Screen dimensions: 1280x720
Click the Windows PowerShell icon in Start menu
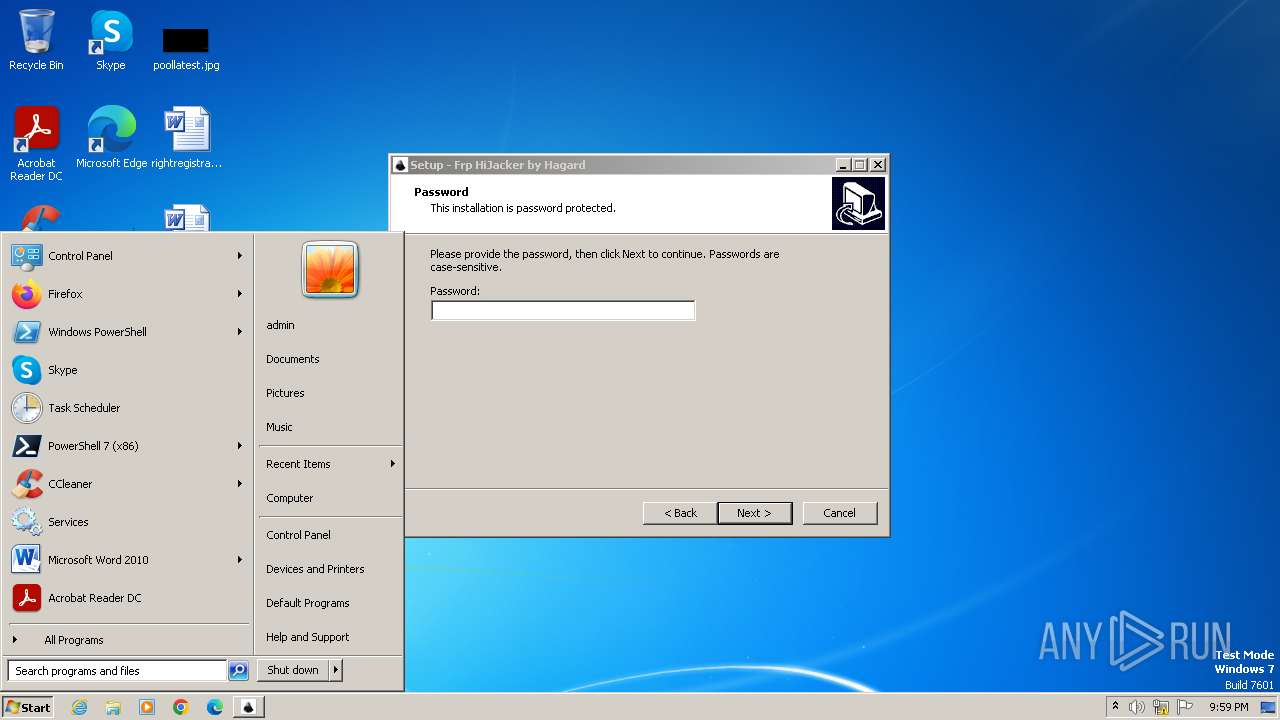tap(26, 332)
